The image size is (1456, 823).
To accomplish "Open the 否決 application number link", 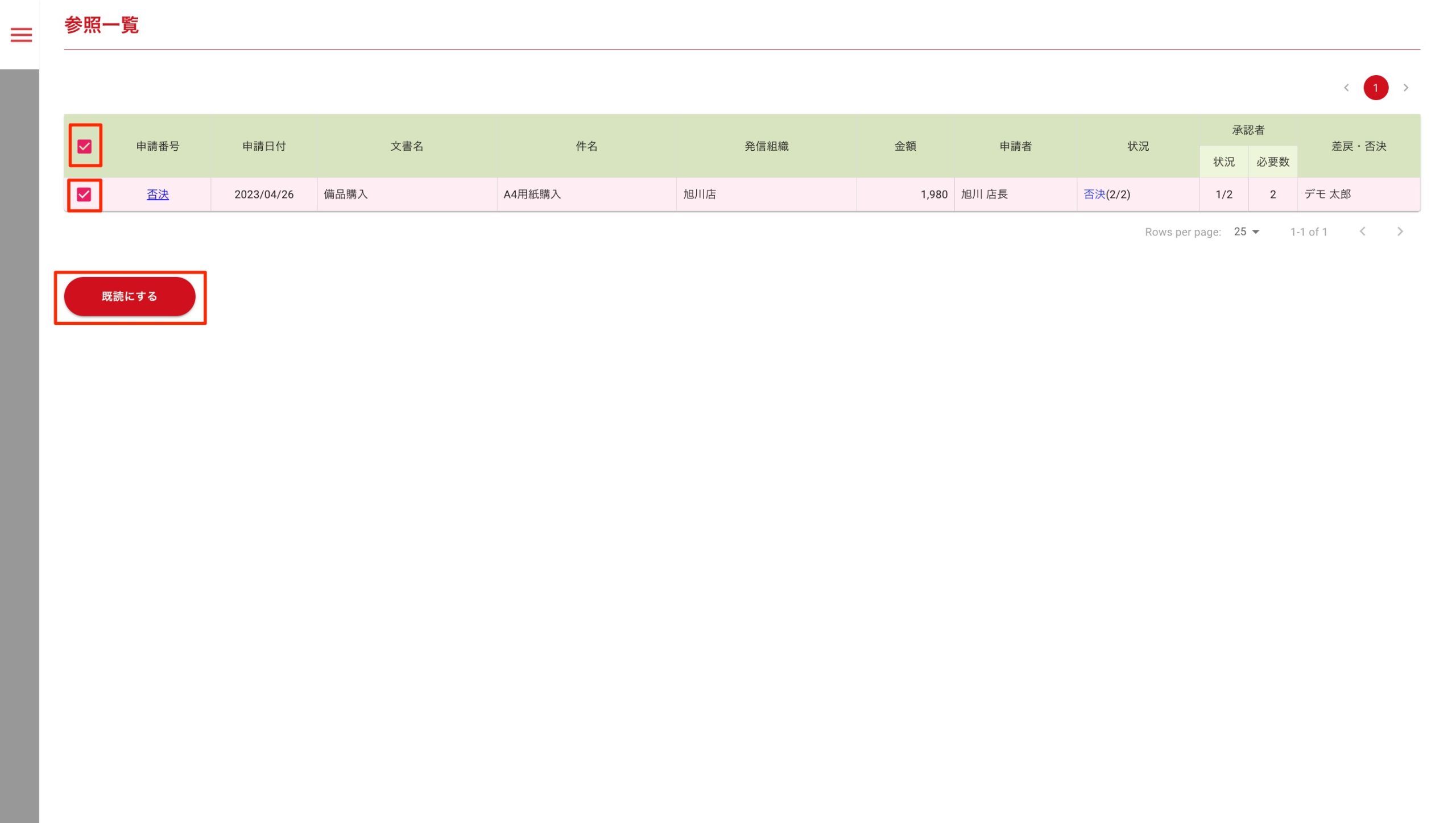I will [x=158, y=195].
